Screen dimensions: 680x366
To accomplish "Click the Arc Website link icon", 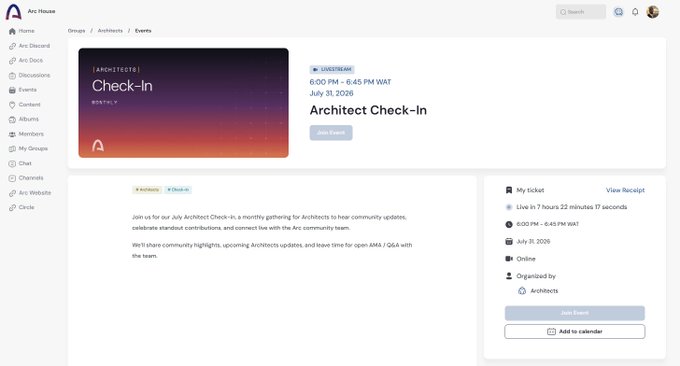I will coord(12,193).
